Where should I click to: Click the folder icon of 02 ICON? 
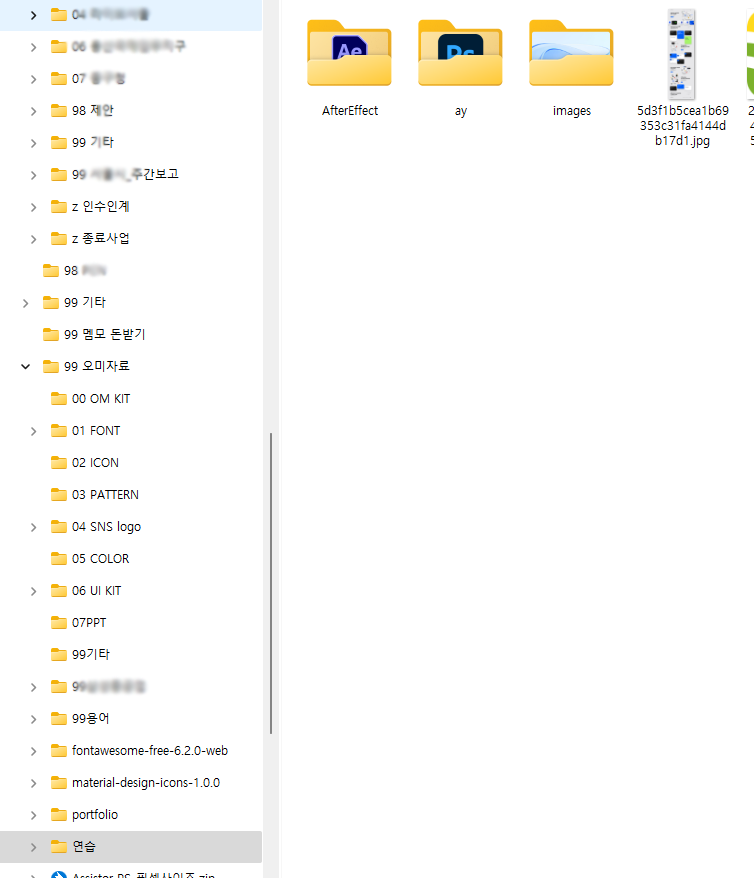[x=59, y=463]
